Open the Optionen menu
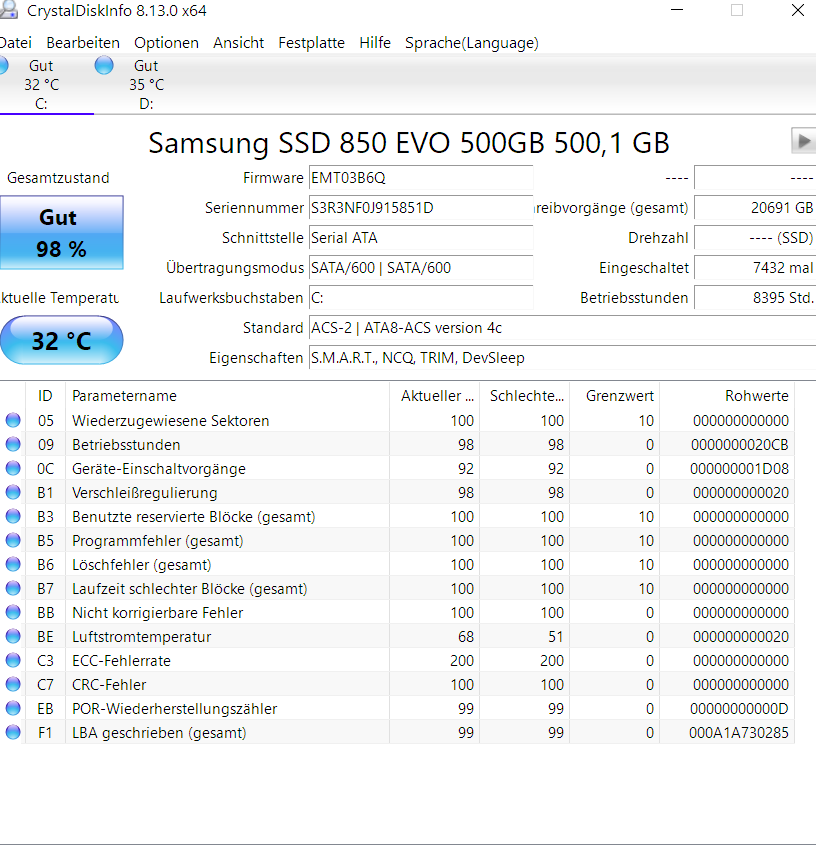Image resolution: width=816 pixels, height=855 pixels. [166, 43]
